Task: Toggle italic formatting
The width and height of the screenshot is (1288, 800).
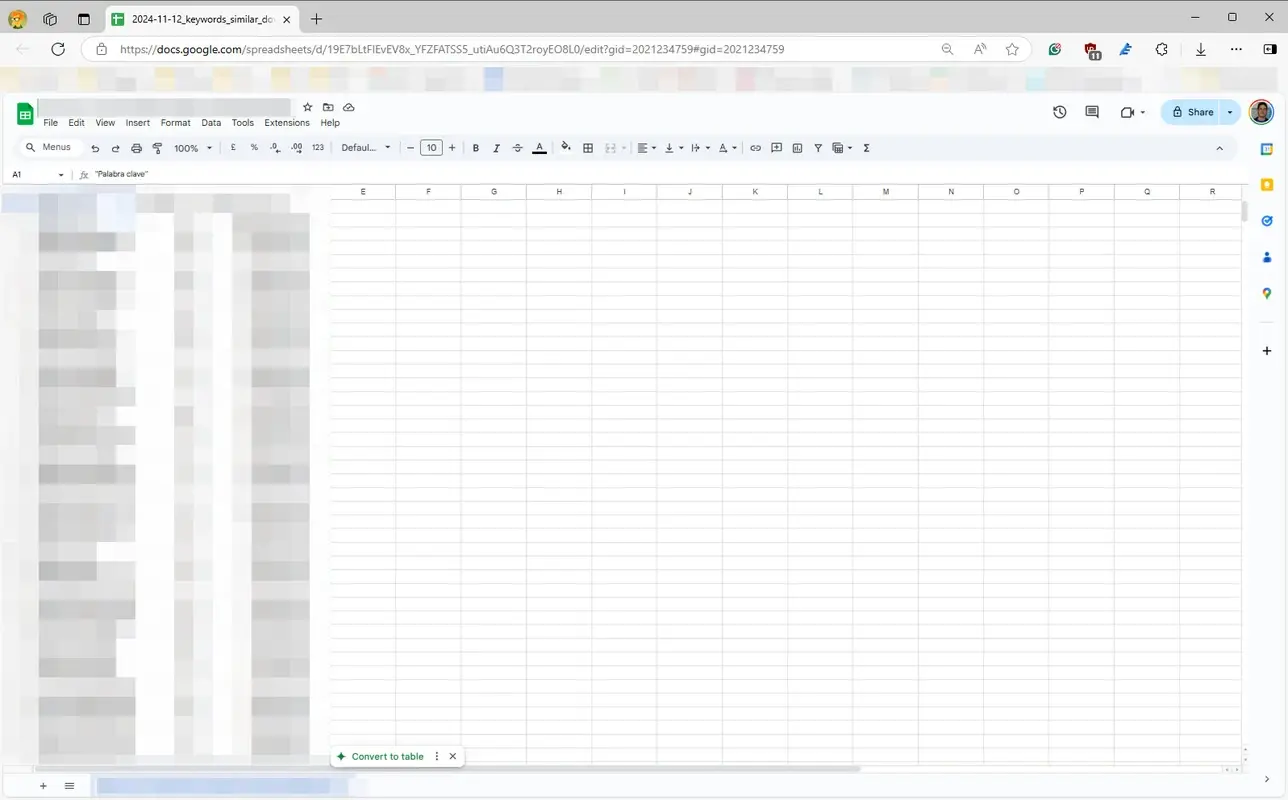Action: click(496, 147)
